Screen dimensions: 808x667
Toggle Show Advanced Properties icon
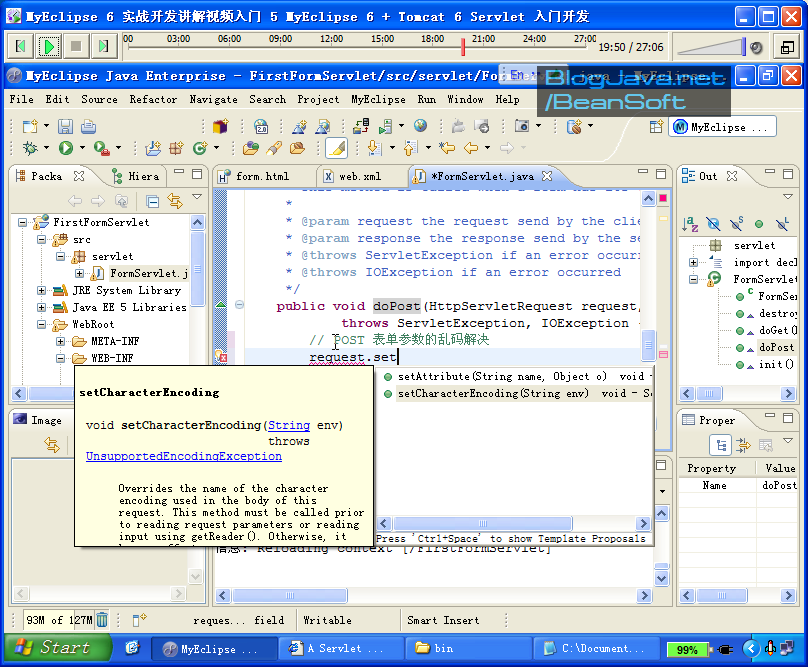tap(743, 445)
